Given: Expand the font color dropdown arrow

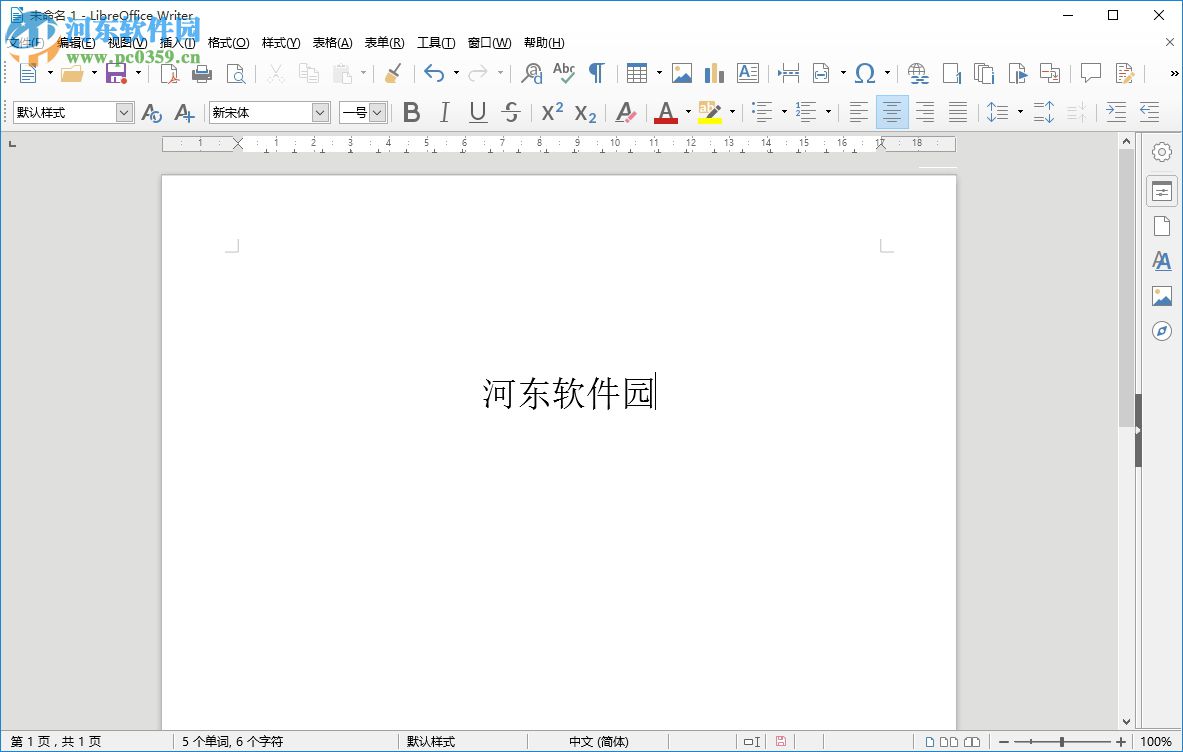Looking at the screenshot, I should [688, 112].
